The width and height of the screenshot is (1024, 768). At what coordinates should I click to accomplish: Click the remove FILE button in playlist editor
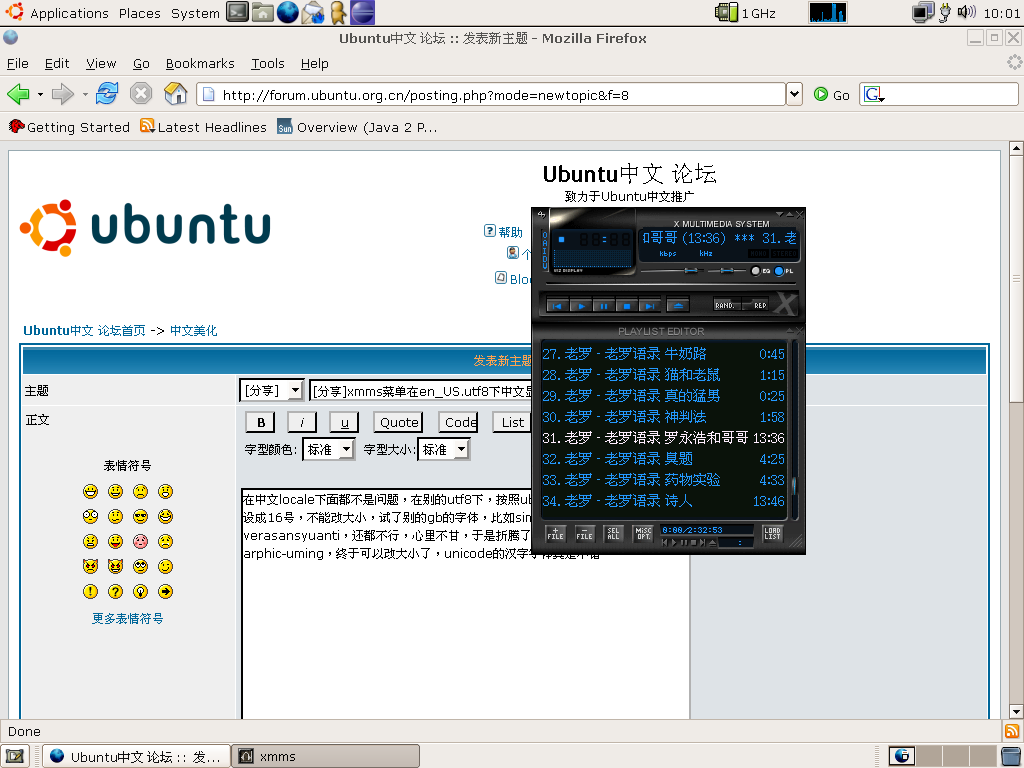coord(584,534)
